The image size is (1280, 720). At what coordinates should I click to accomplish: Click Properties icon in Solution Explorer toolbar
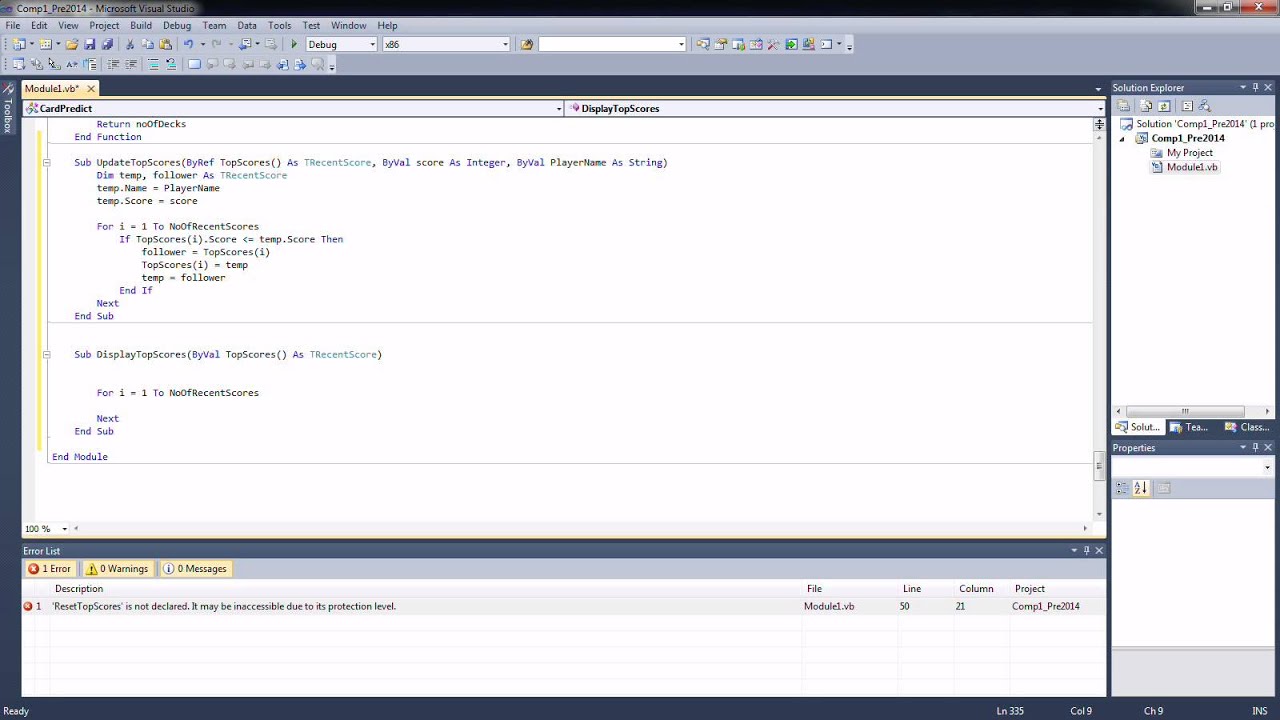point(1123,105)
